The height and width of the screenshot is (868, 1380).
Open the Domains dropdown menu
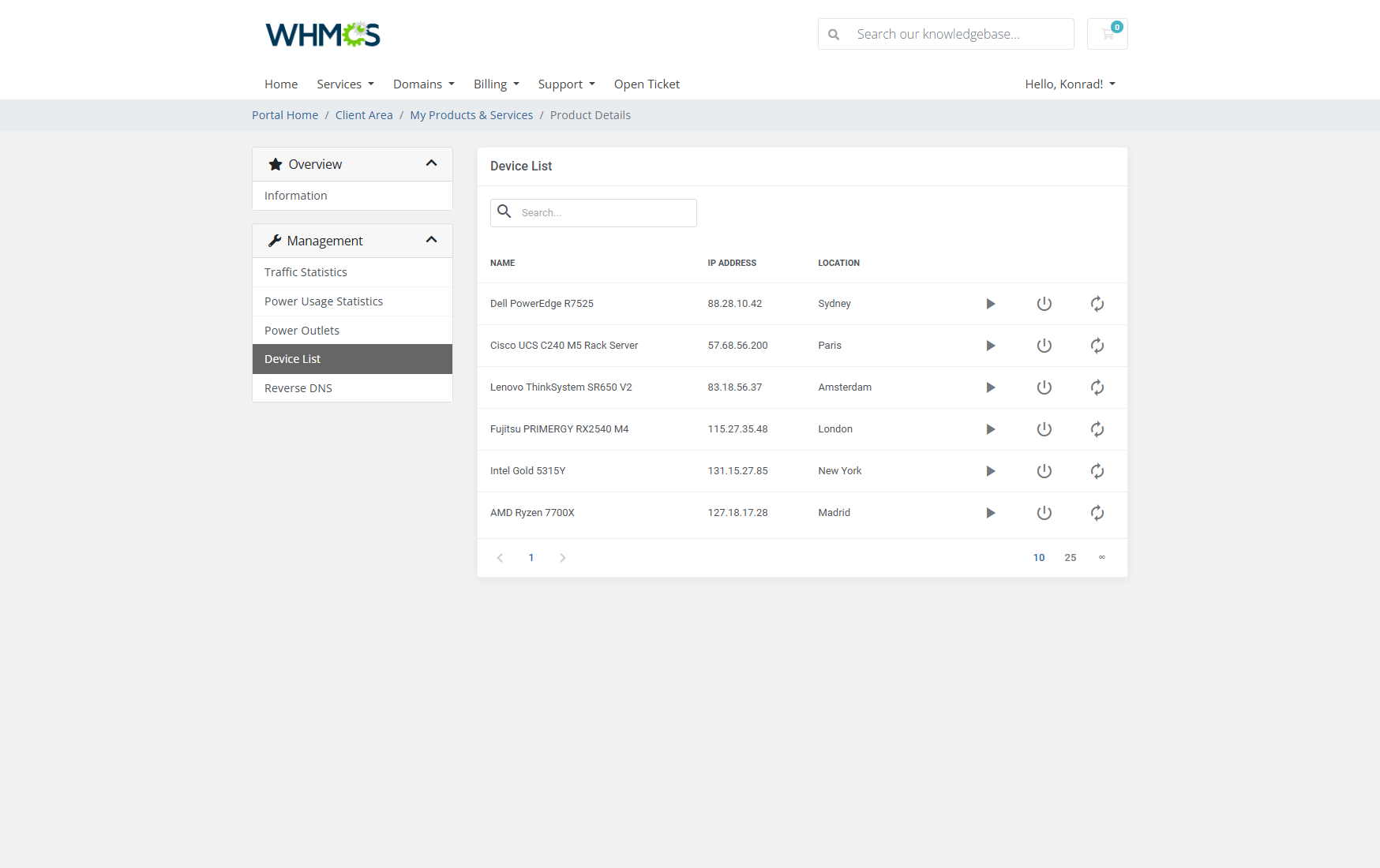coord(424,84)
